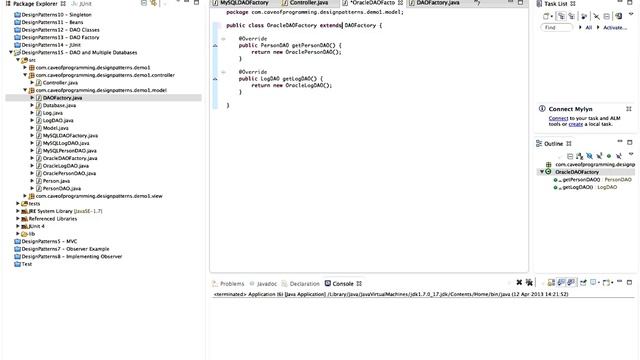Select DesignPatterns10 - Singleton project
The height and width of the screenshot is (360, 640).
[x=56, y=15]
